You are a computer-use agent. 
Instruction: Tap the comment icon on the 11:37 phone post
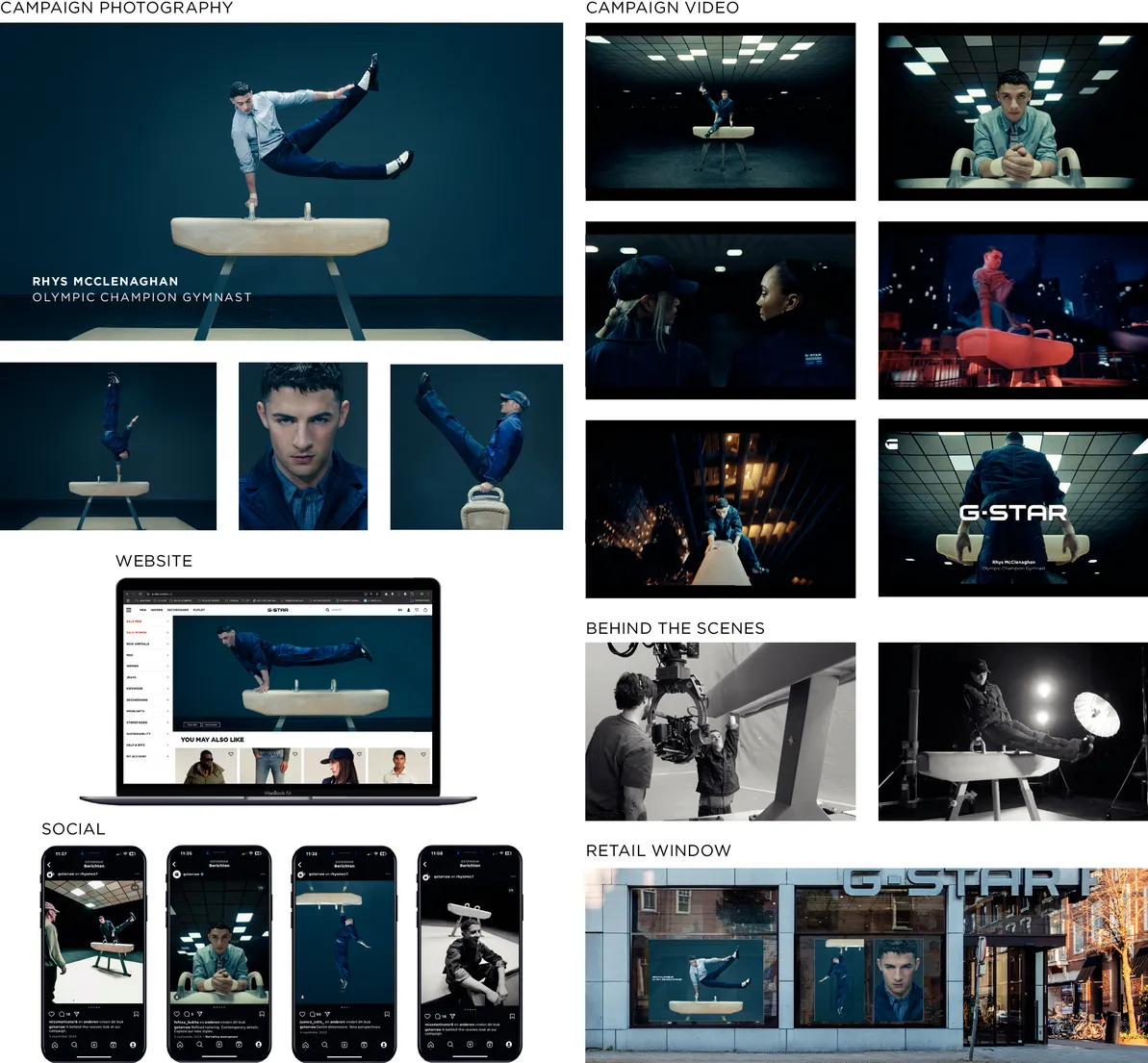click(x=62, y=1014)
